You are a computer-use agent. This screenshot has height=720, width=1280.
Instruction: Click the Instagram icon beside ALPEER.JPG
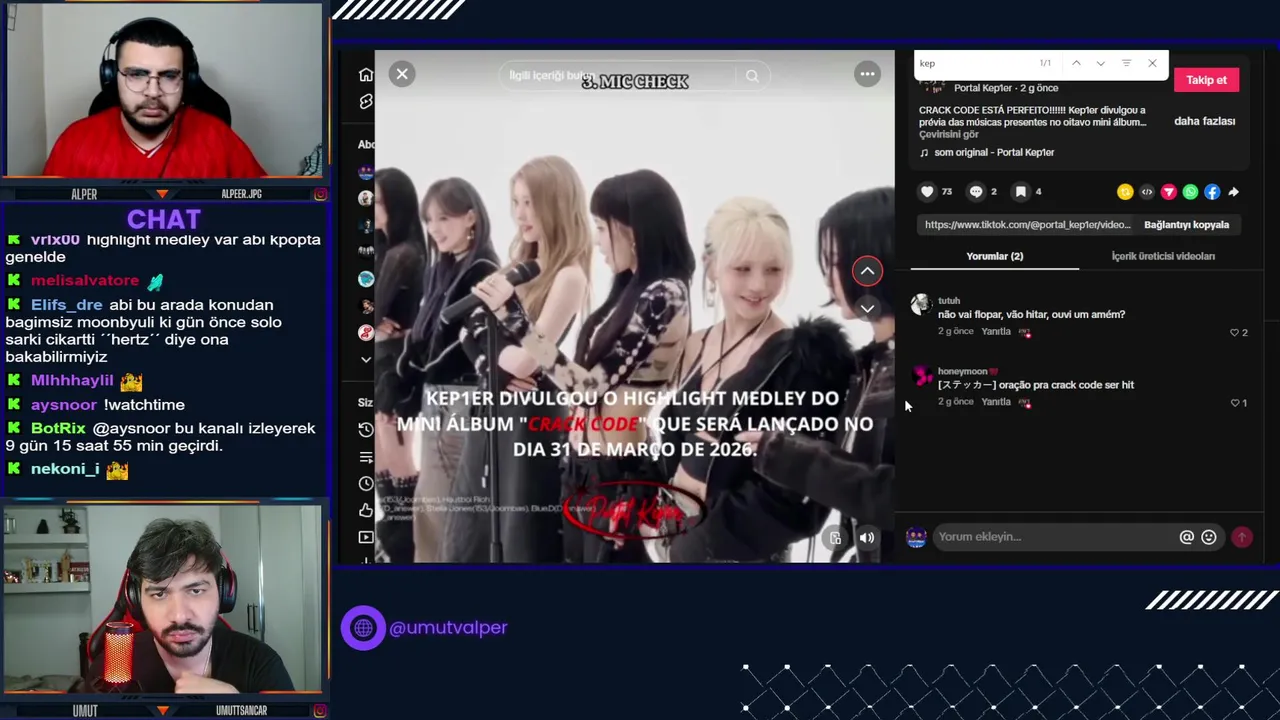[320, 194]
